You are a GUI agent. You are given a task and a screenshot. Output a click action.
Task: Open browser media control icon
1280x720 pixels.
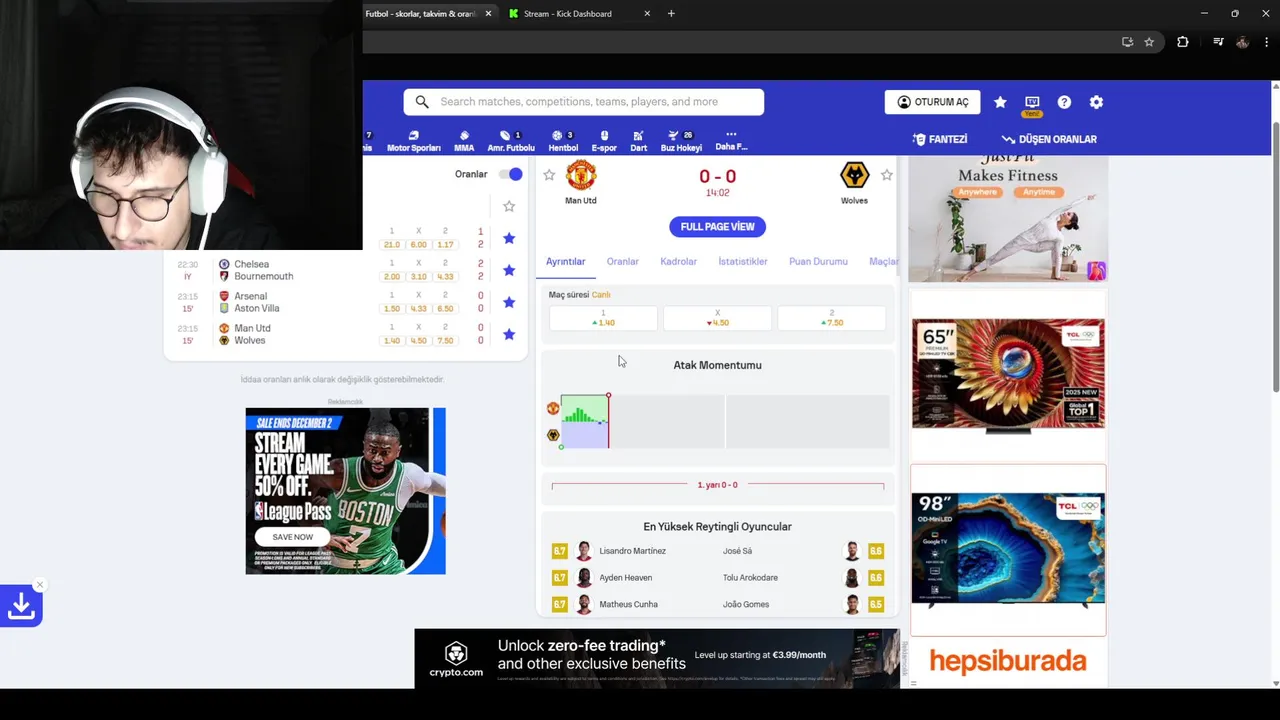tap(1218, 42)
